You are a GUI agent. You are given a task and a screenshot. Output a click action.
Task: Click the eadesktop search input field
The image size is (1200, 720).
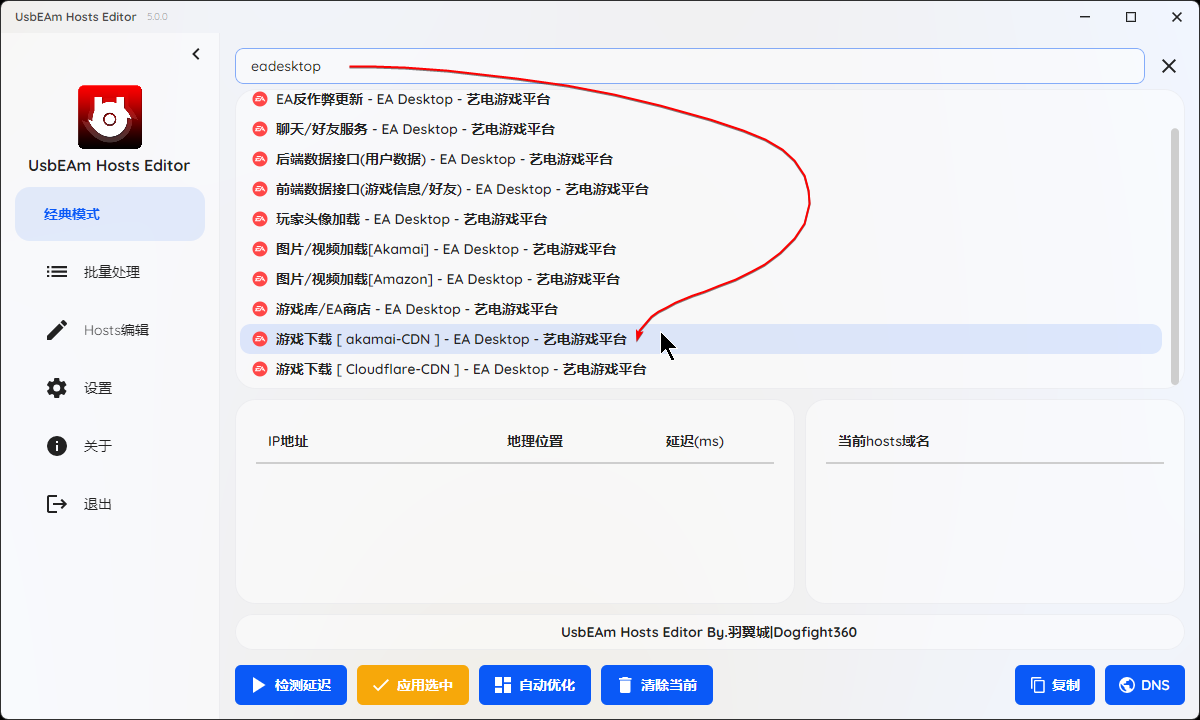[x=689, y=66]
